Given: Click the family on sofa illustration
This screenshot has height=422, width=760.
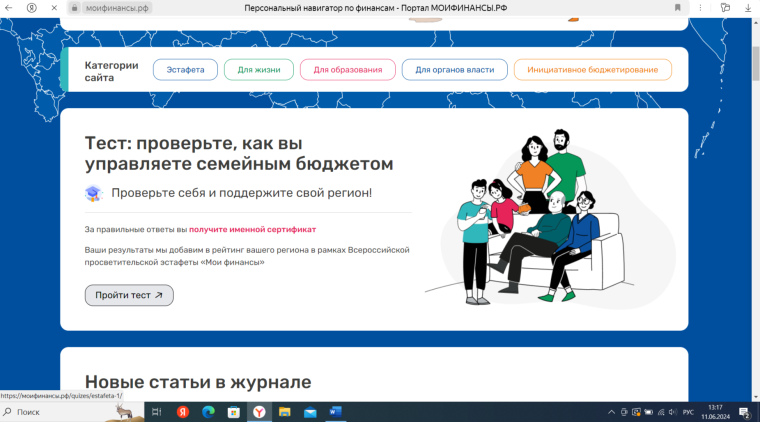Looking at the screenshot, I should tap(550, 218).
